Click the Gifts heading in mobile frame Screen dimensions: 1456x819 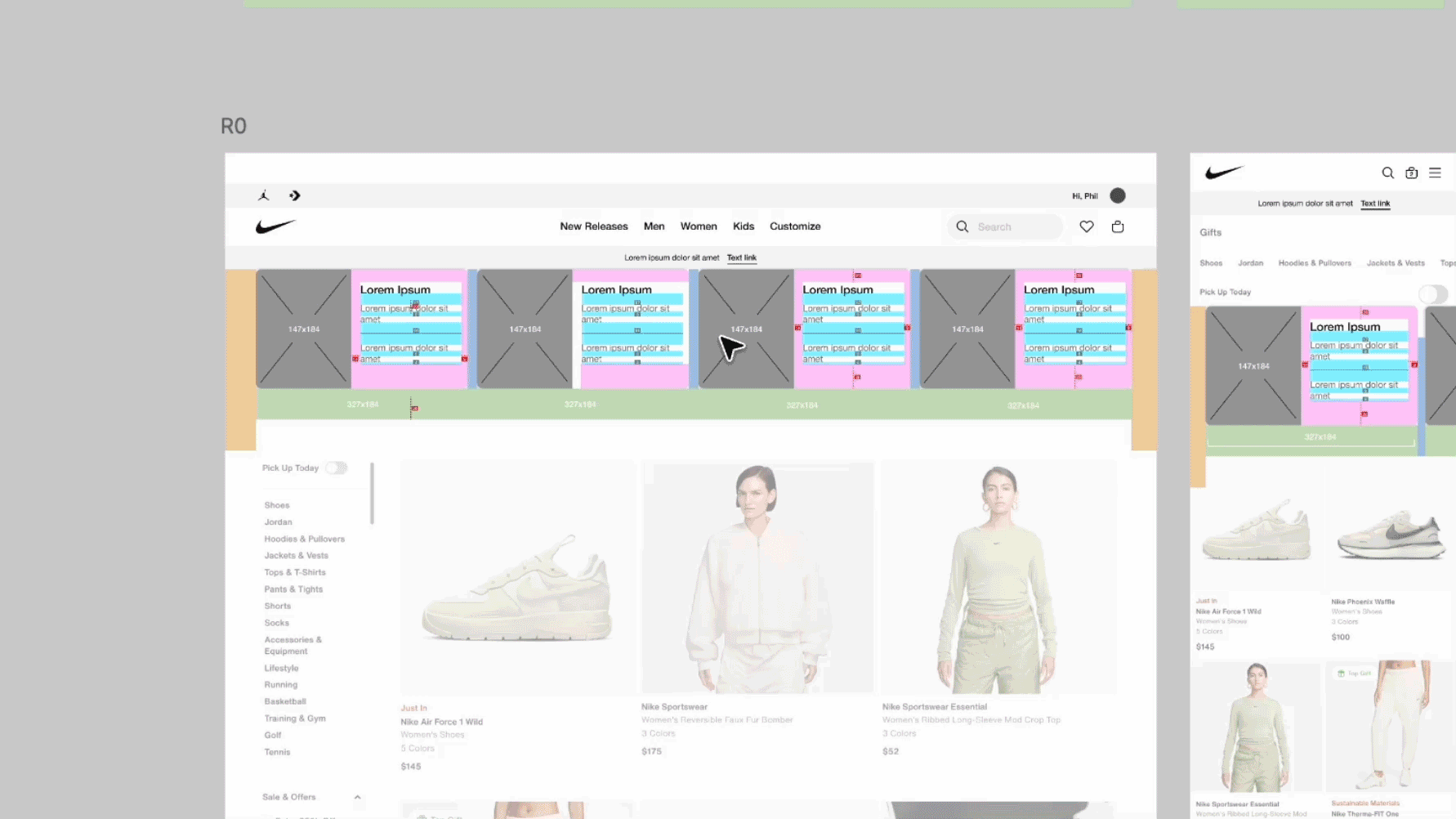point(1211,233)
